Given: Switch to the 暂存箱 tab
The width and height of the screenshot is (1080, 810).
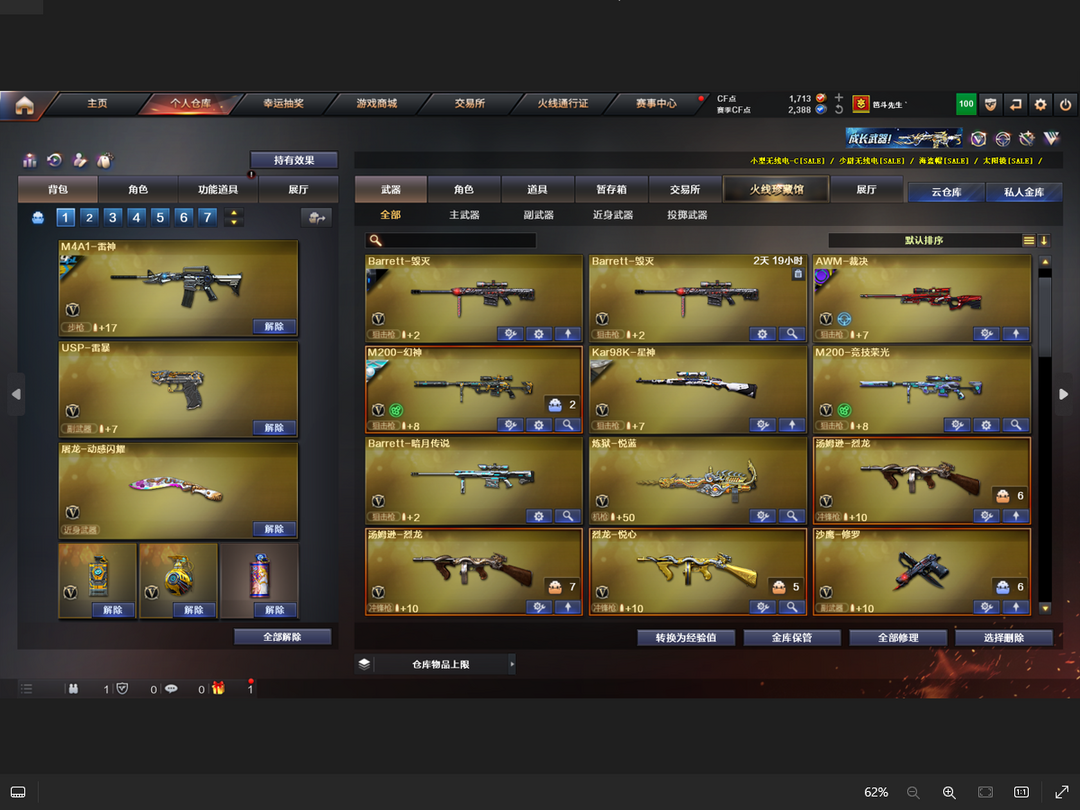Looking at the screenshot, I should tap(611, 189).
